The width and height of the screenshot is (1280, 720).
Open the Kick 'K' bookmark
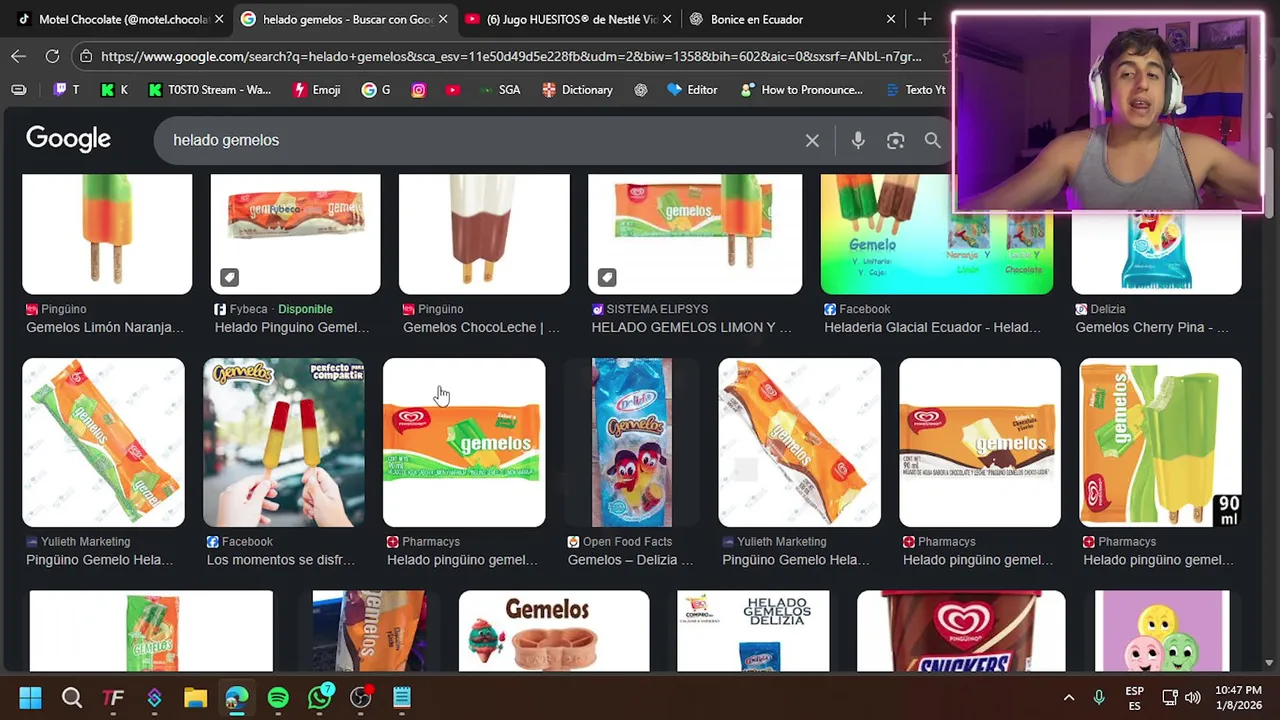(x=114, y=90)
